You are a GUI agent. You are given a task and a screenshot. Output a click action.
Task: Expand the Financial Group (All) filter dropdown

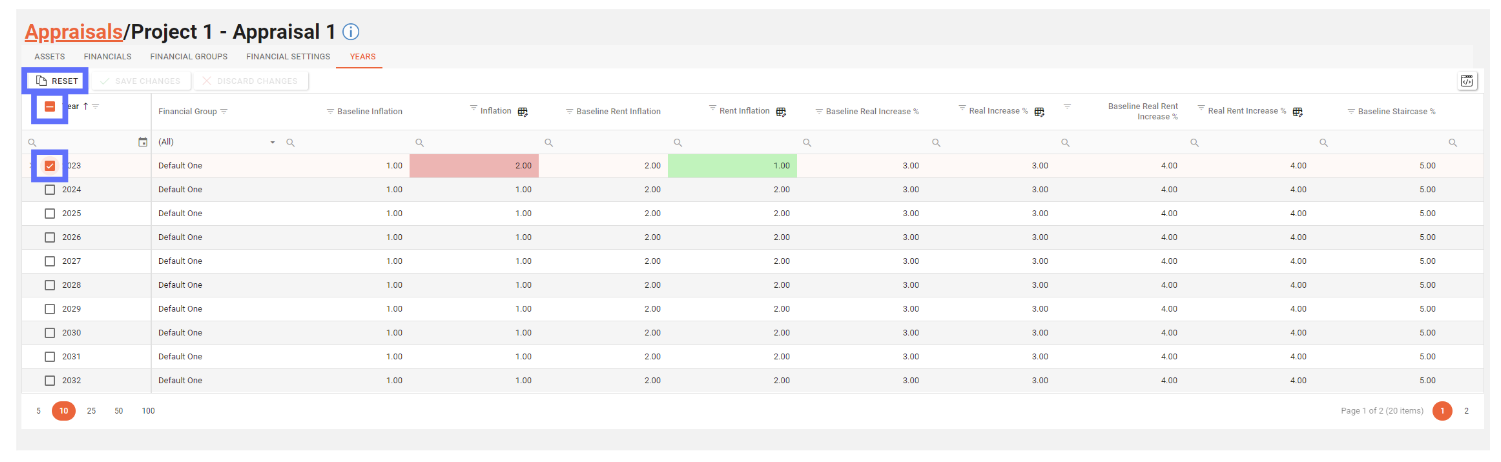(x=272, y=143)
